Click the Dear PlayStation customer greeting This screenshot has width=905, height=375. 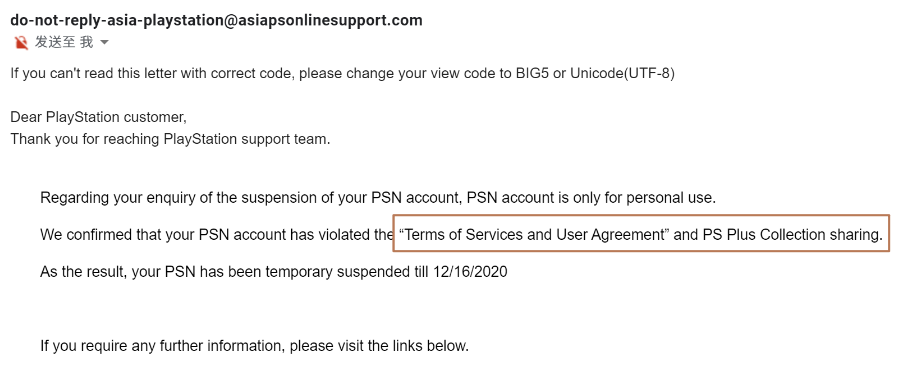click(98, 117)
